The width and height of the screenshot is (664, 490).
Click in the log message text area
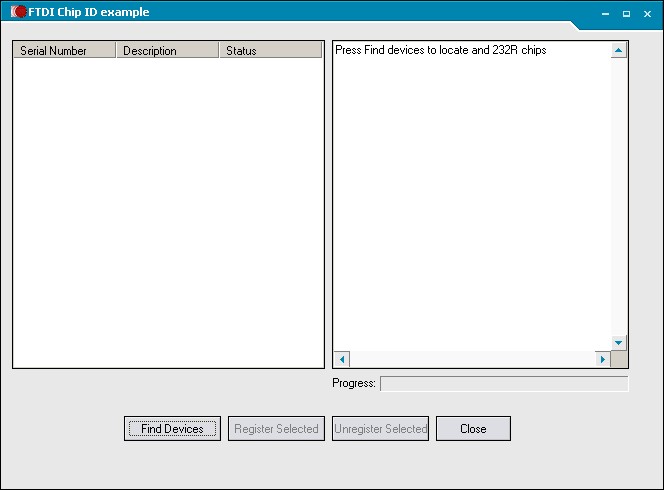(x=470, y=190)
